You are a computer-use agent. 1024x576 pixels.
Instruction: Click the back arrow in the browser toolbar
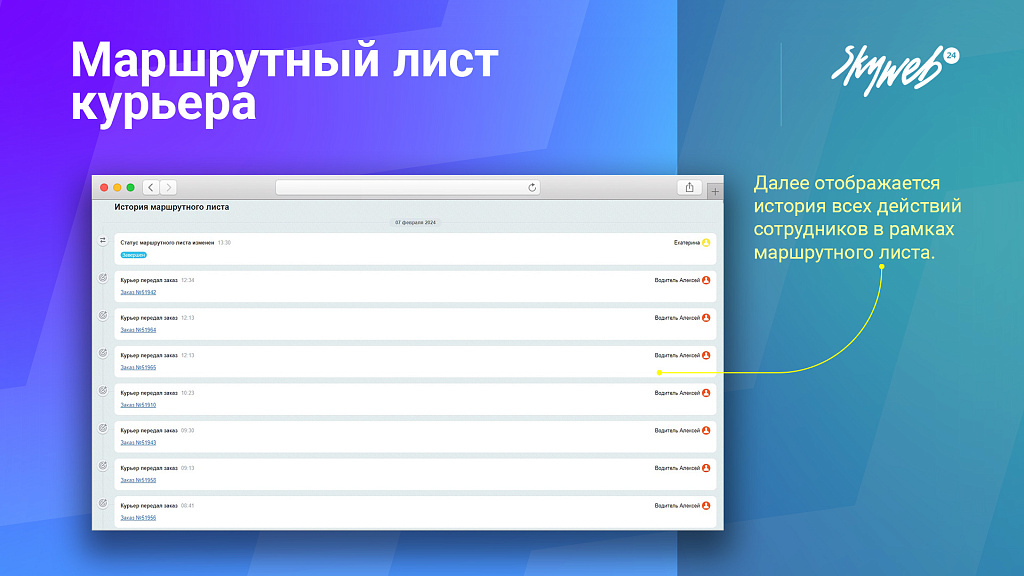(x=149, y=188)
